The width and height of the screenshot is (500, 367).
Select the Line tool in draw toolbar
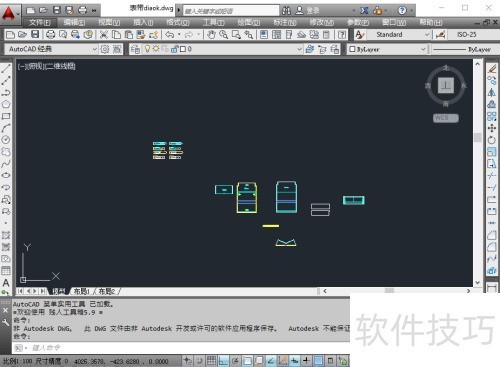click(6, 69)
